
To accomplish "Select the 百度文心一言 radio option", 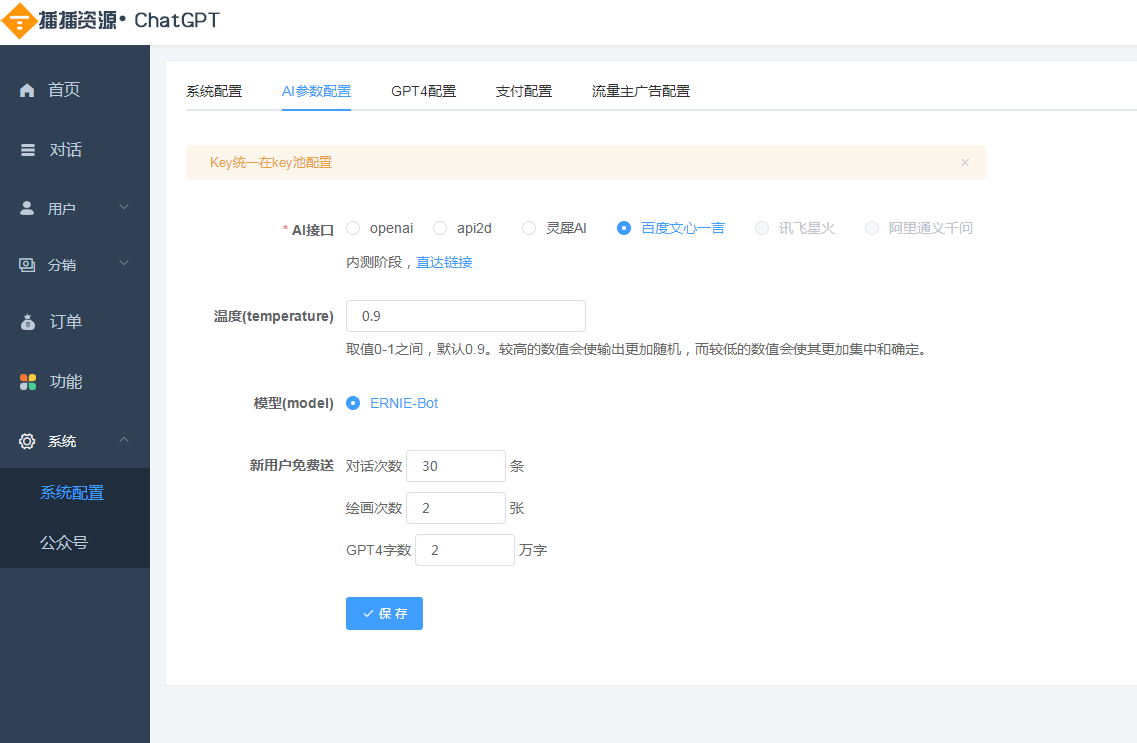I will 624,228.
